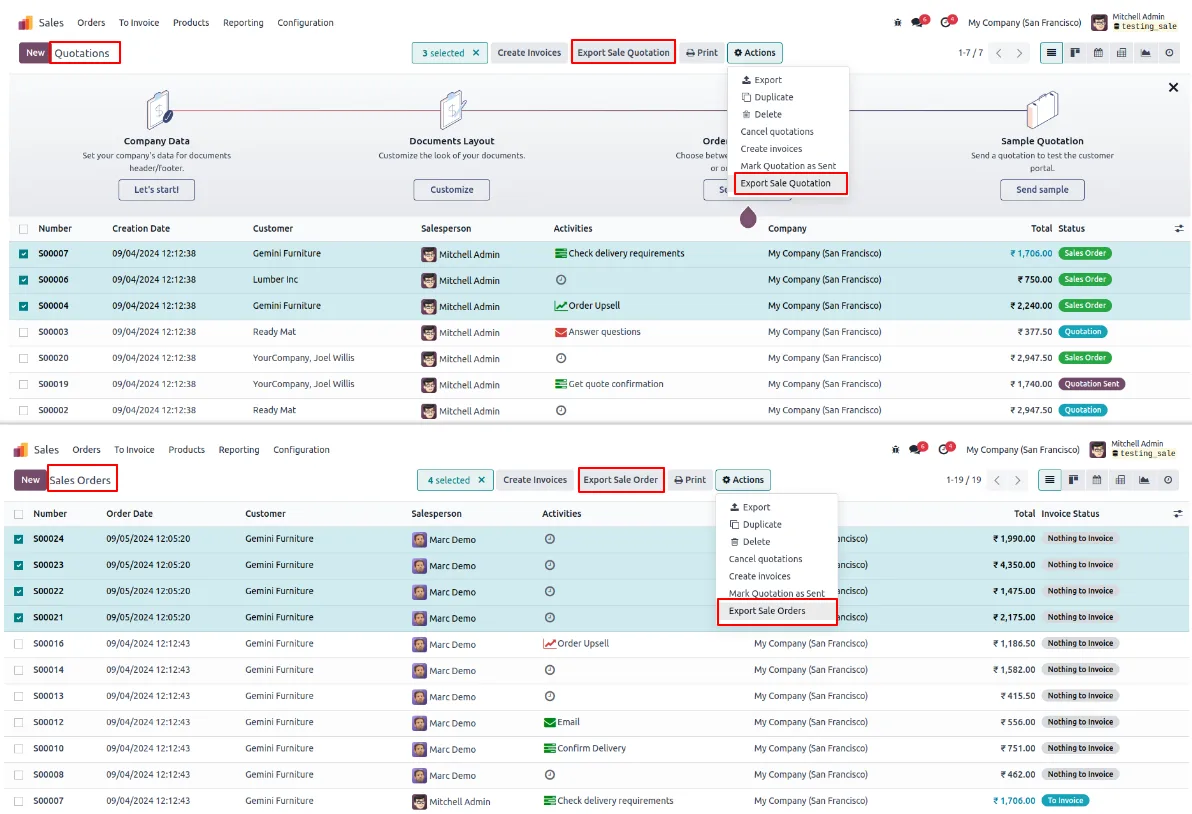Go to previous page in Quotations pager
1192x814 pixels.
(999, 53)
